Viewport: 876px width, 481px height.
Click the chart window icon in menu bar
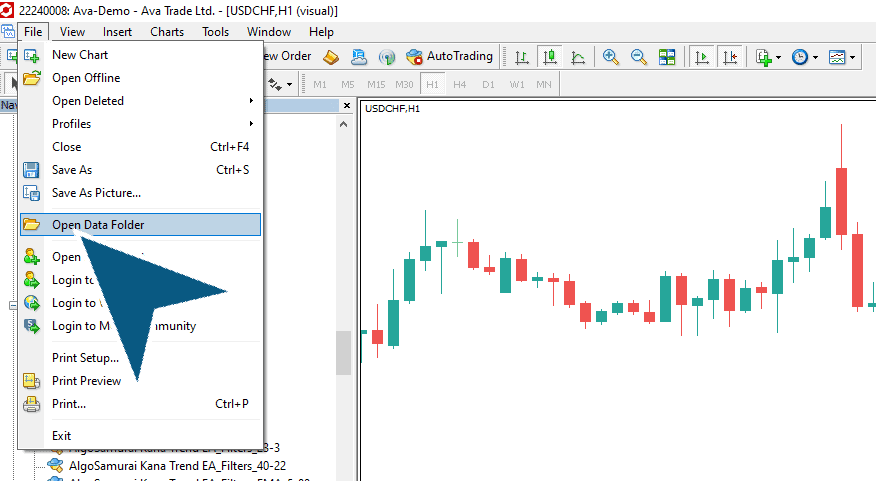[8, 32]
